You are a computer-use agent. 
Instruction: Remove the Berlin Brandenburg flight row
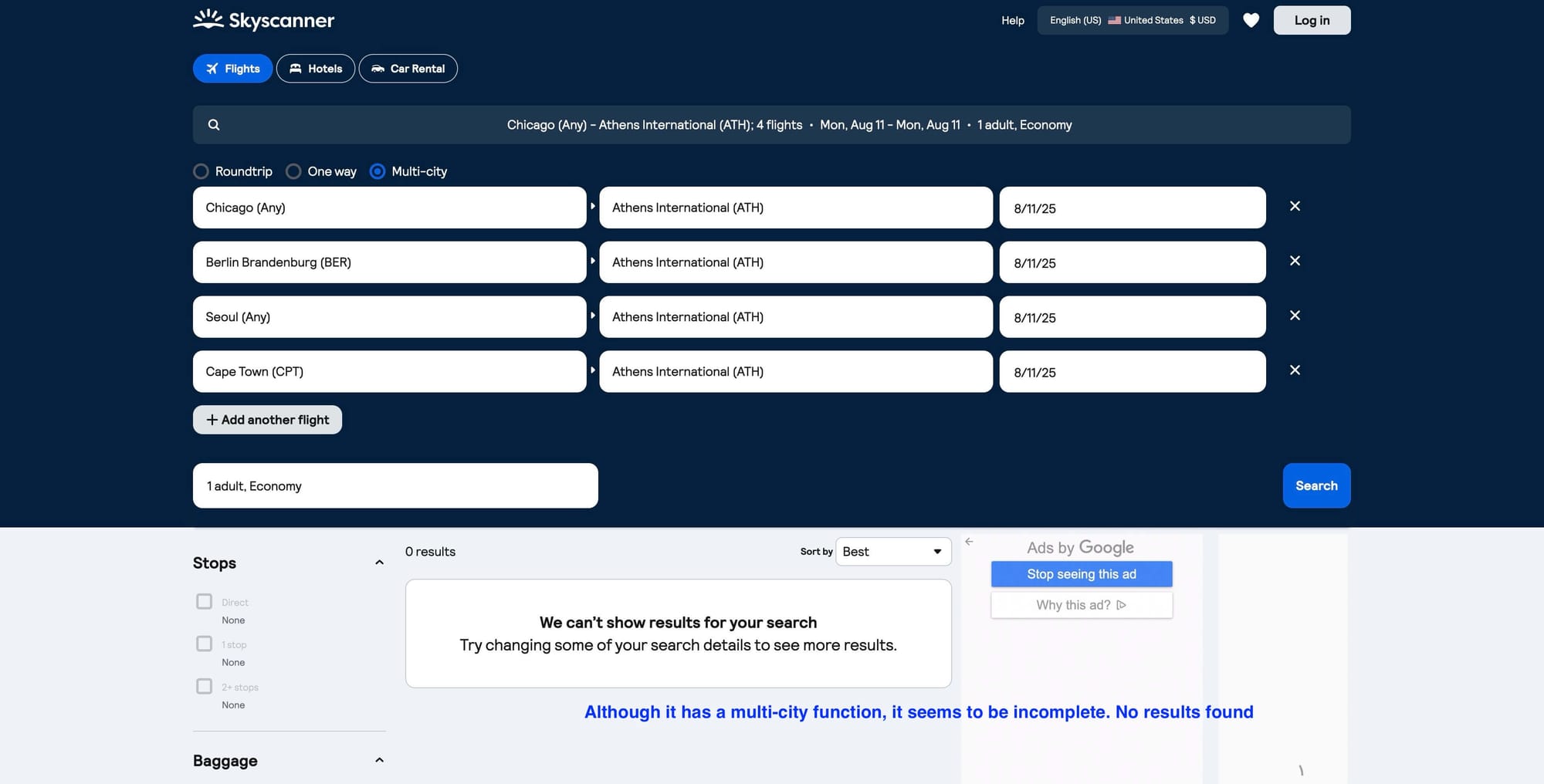click(1295, 261)
